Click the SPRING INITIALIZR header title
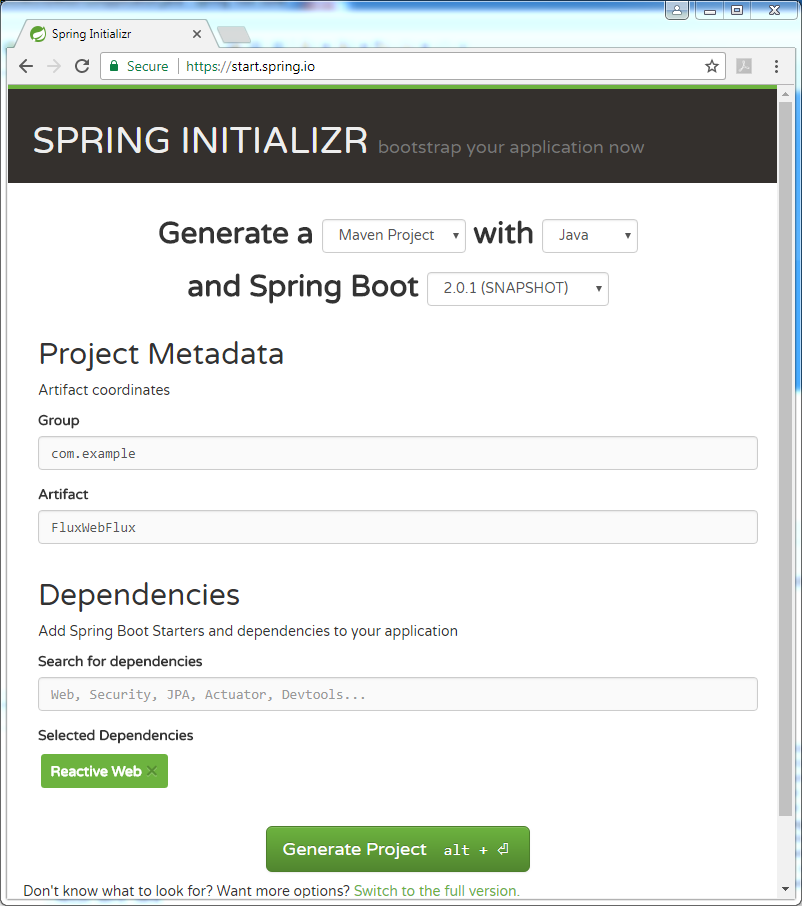802x906 pixels. point(200,140)
